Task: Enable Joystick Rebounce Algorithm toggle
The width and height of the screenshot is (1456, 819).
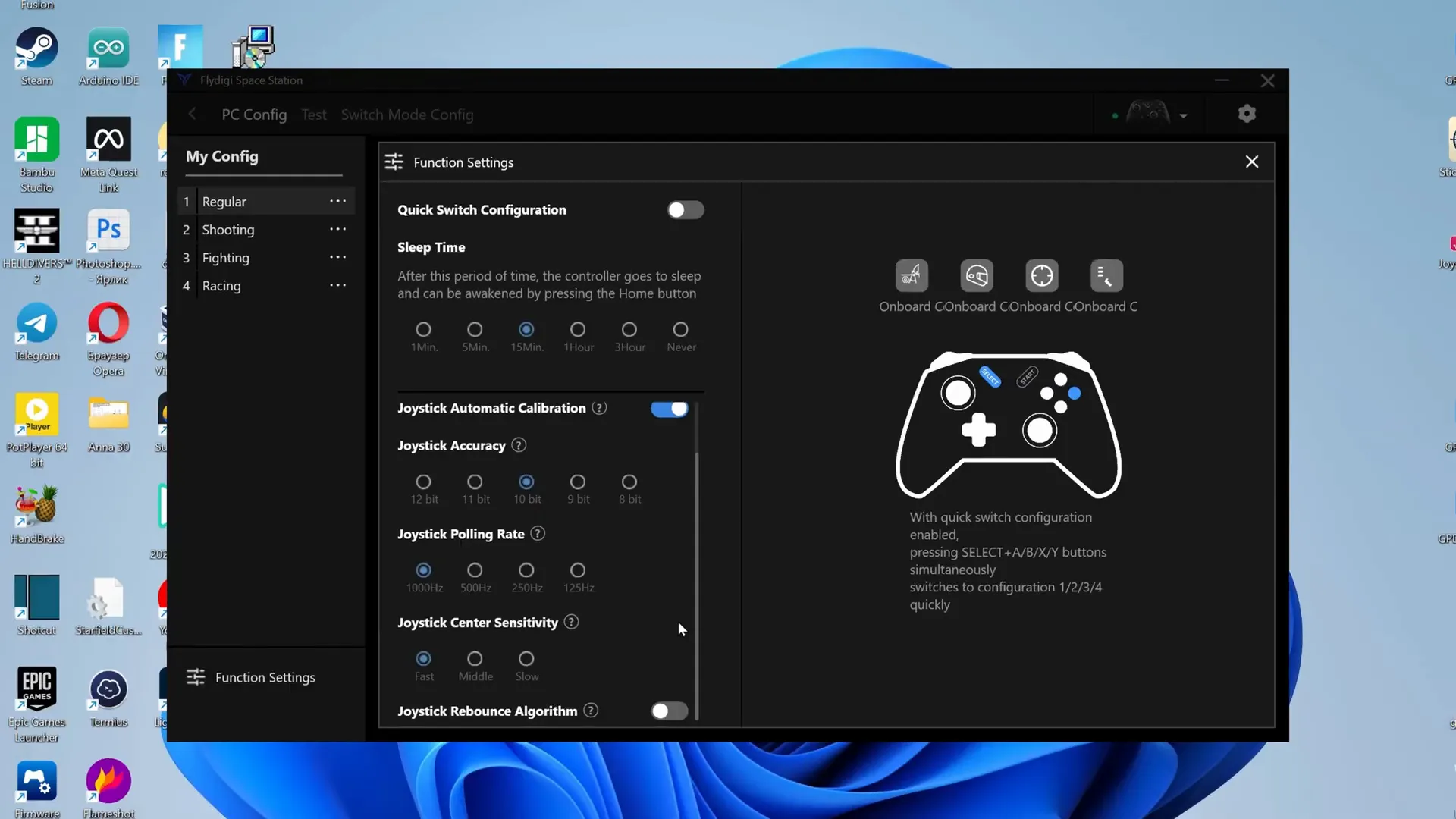Action: click(669, 711)
